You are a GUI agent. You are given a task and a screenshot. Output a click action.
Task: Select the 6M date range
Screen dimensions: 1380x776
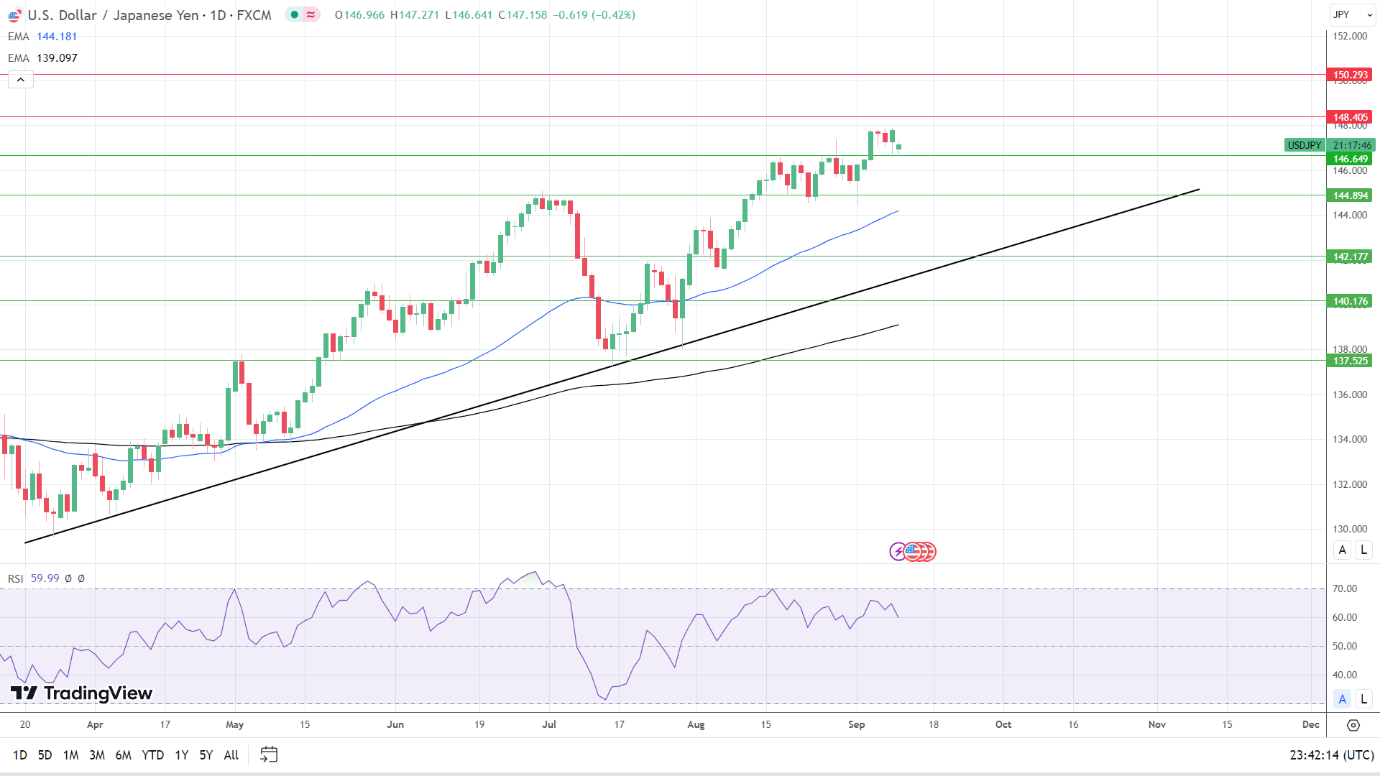pyautogui.click(x=123, y=755)
